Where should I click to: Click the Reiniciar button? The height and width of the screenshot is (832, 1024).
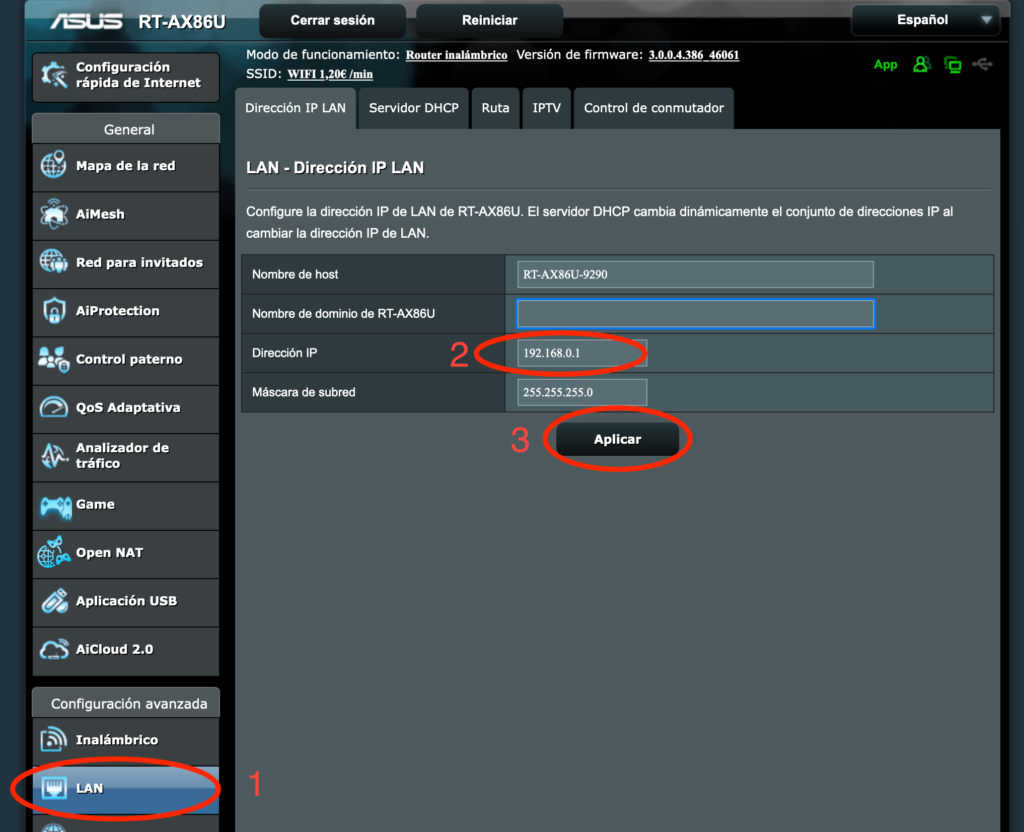click(490, 20)
